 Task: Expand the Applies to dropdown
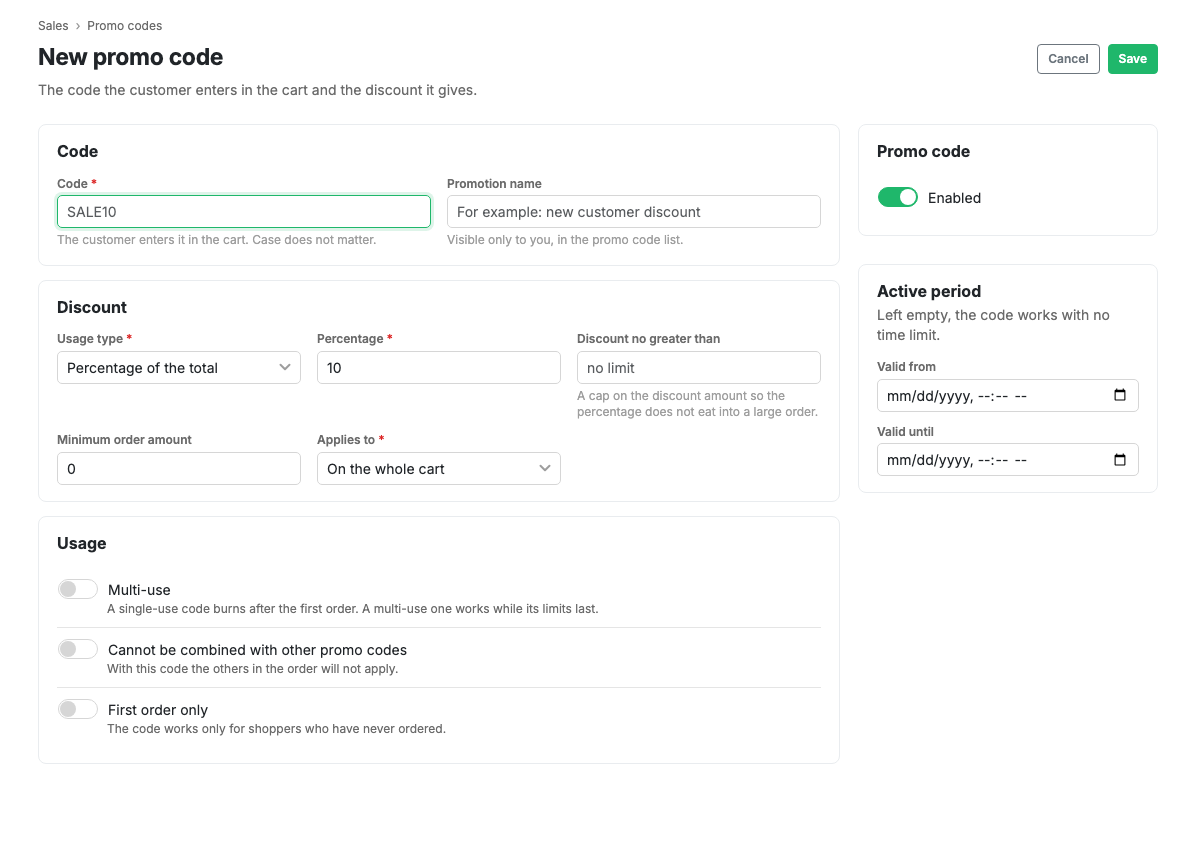[439, 469]
